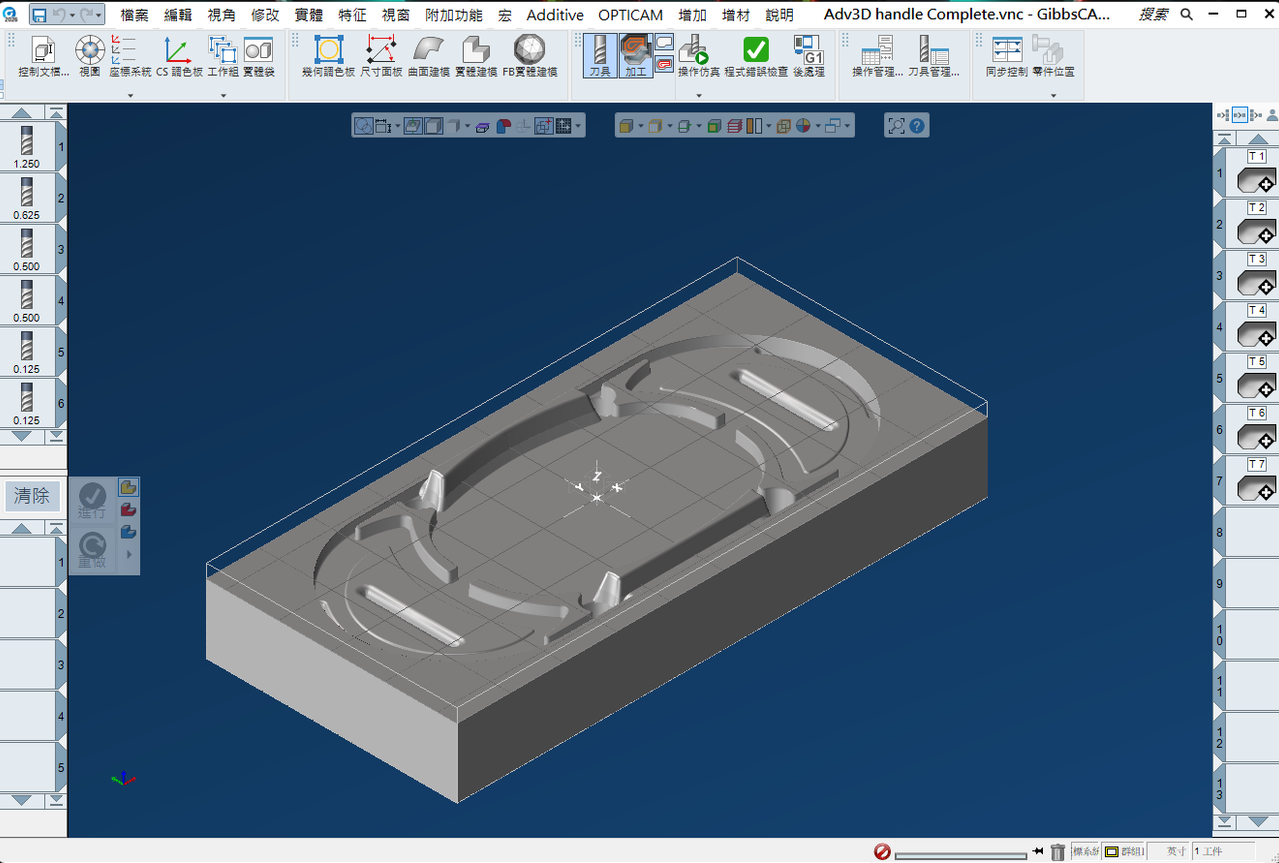Expand the dropdown arrow under 座標系統

coord(131,96)
